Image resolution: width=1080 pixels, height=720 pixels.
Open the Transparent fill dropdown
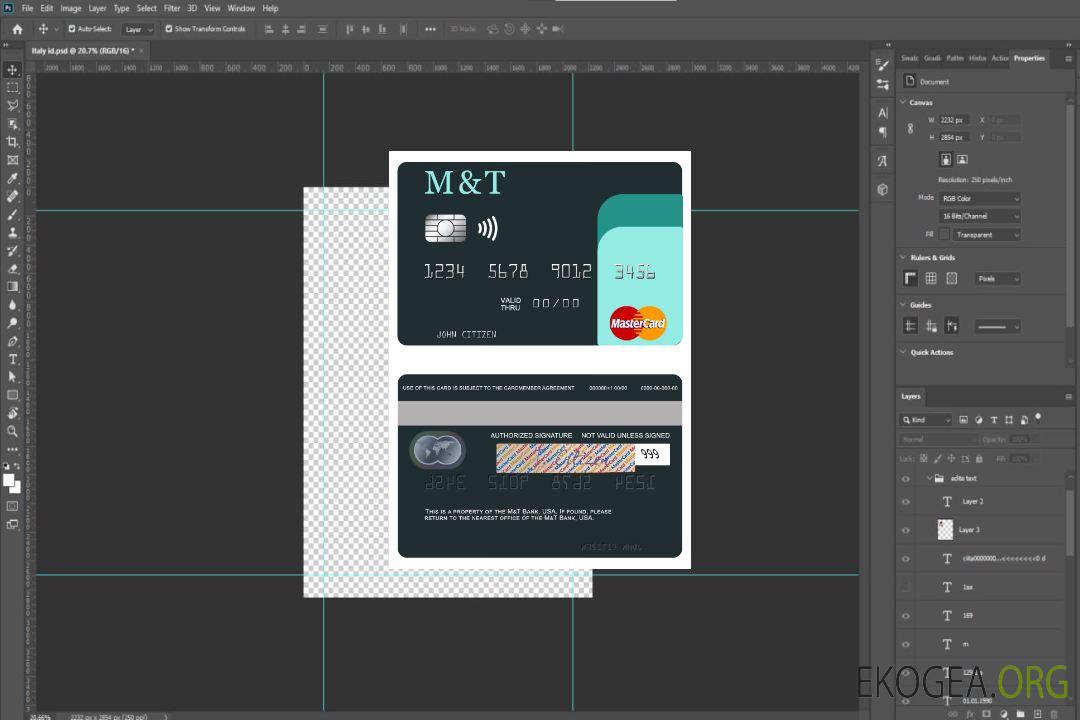(986, 235)
